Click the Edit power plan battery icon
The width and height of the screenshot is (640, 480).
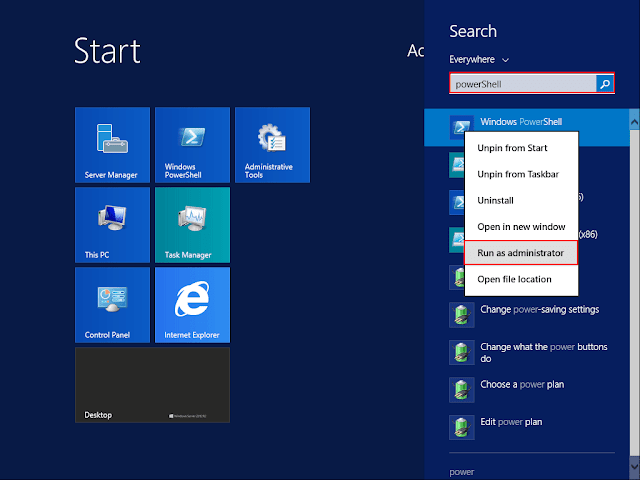coord(462,427)
